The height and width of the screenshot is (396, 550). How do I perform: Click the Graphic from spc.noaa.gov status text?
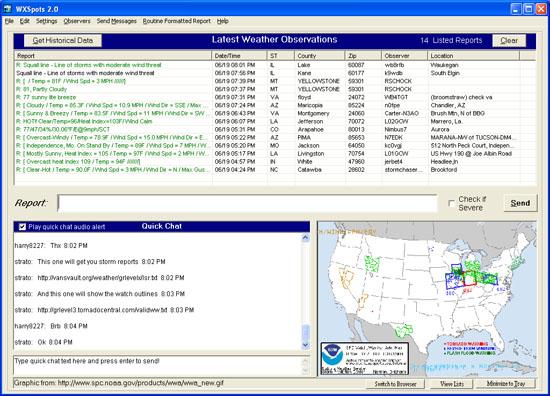coord(119,383)
